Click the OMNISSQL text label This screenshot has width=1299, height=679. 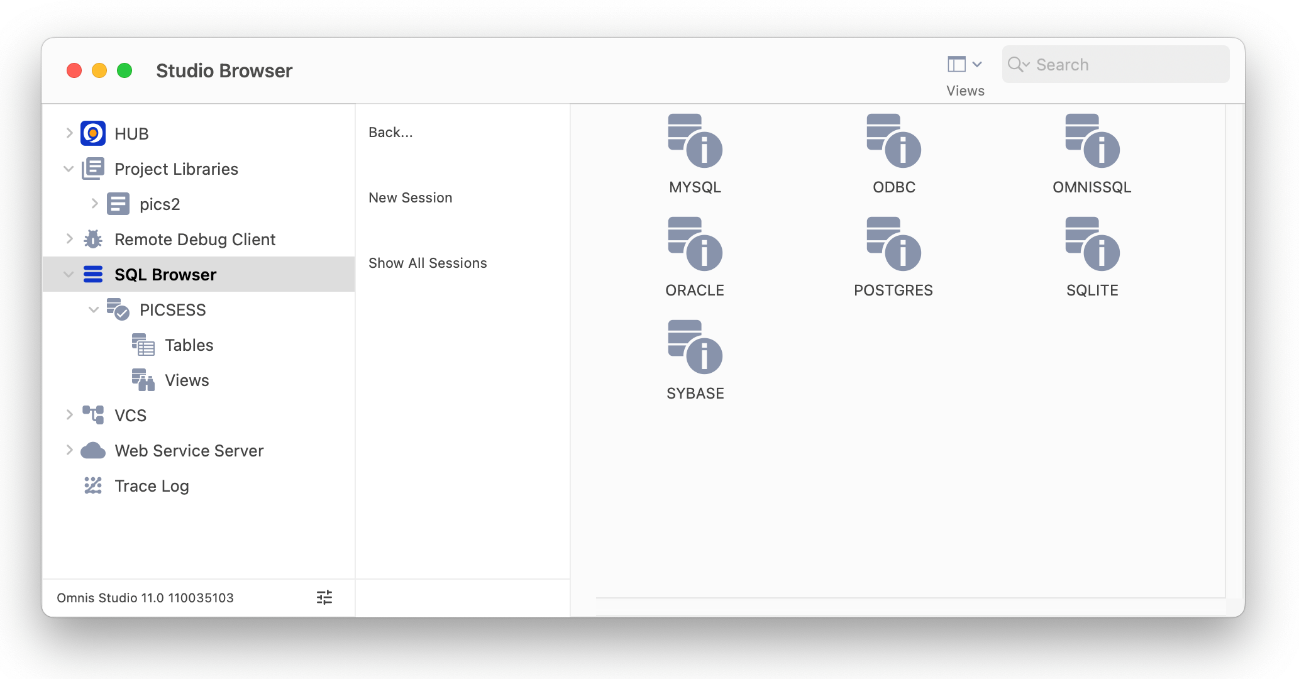coord(1092,187)
